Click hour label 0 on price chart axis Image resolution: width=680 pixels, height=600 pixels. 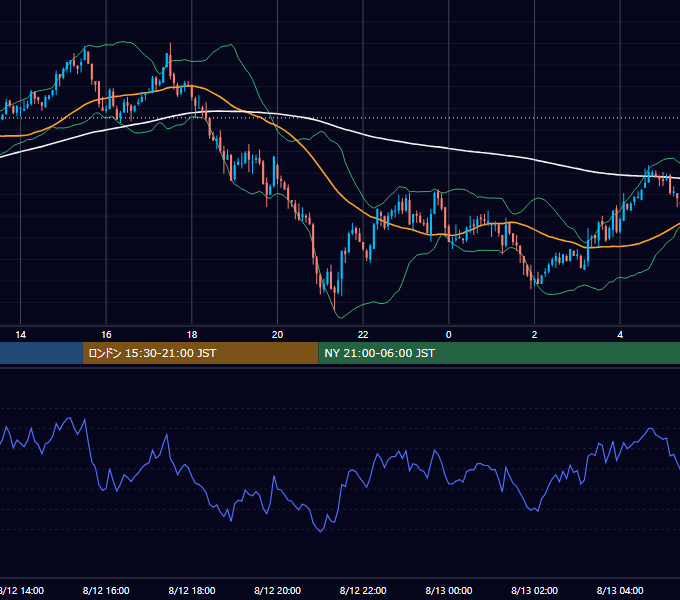449,335
